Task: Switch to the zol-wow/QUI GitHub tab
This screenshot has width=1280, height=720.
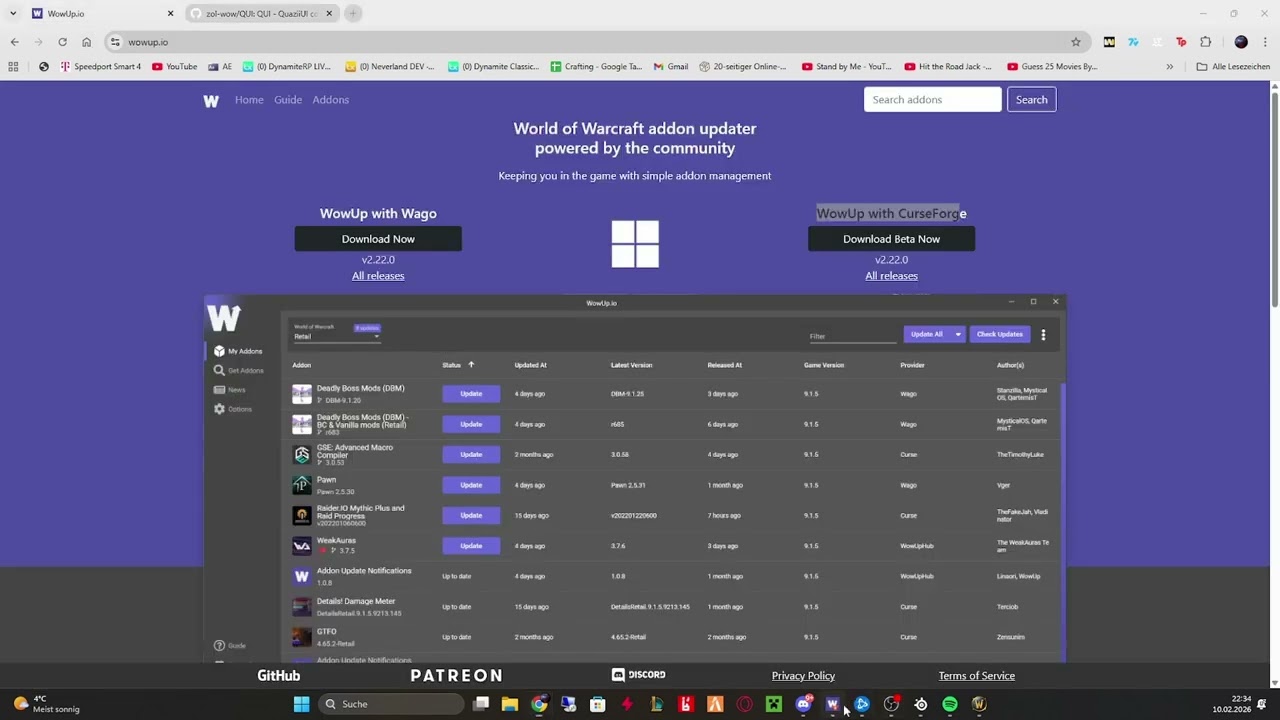Action: [x=262, y=14]
